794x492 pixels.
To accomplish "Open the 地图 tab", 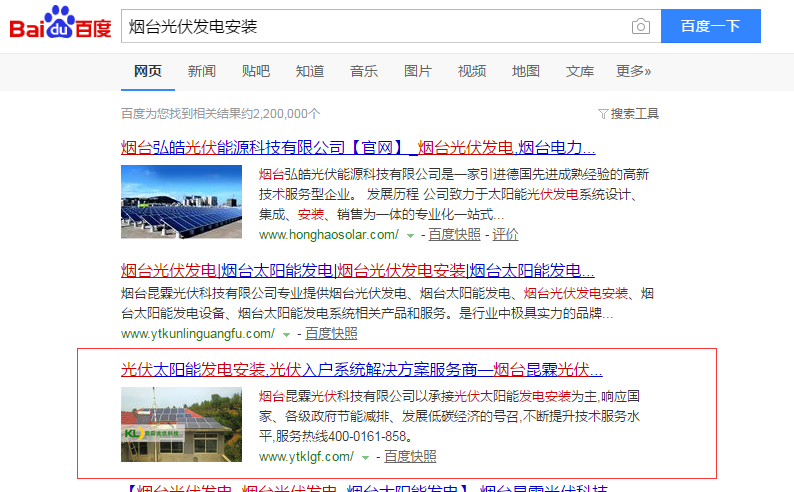I will pos(525,71).
